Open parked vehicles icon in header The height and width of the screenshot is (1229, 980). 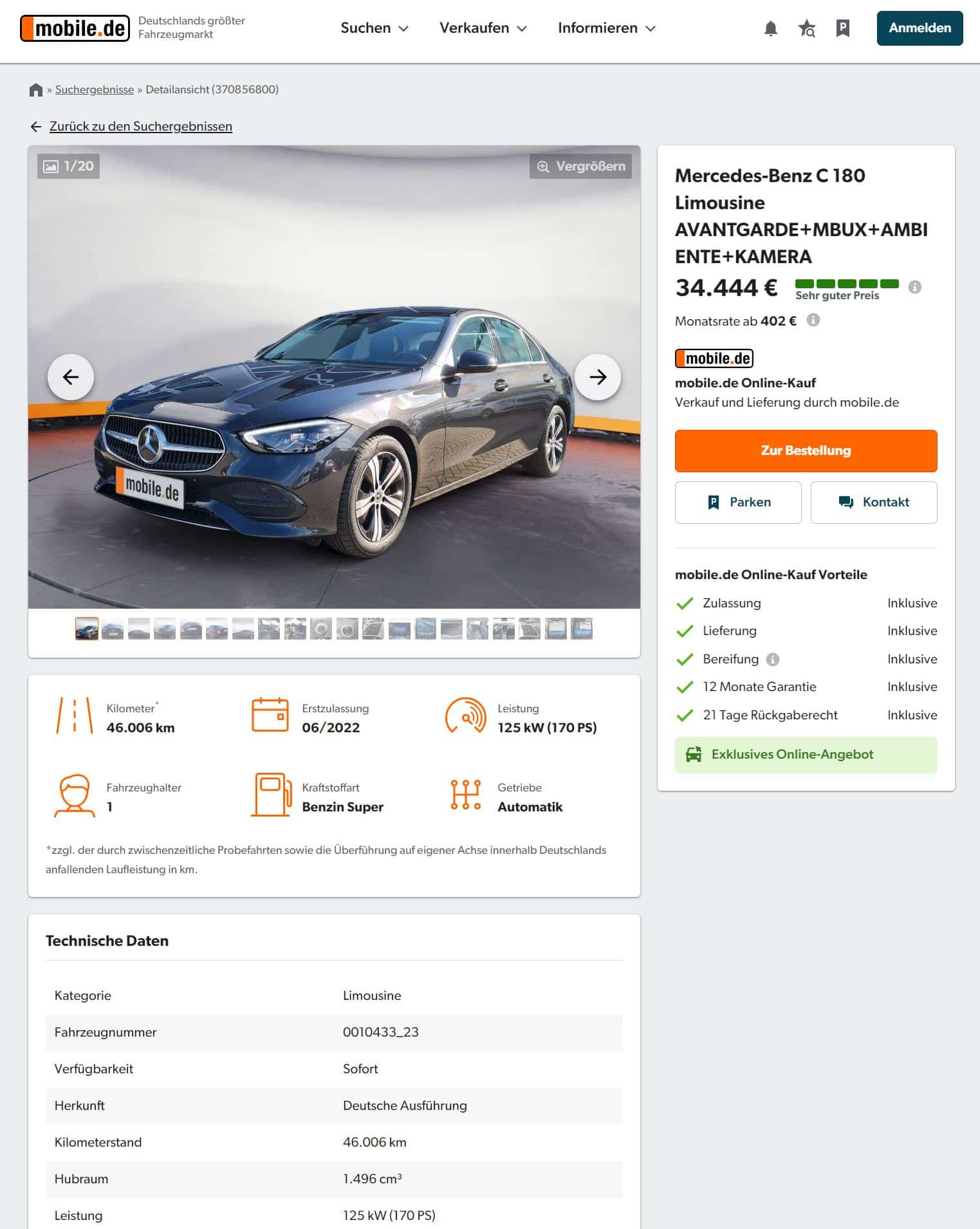pos(842,28)
